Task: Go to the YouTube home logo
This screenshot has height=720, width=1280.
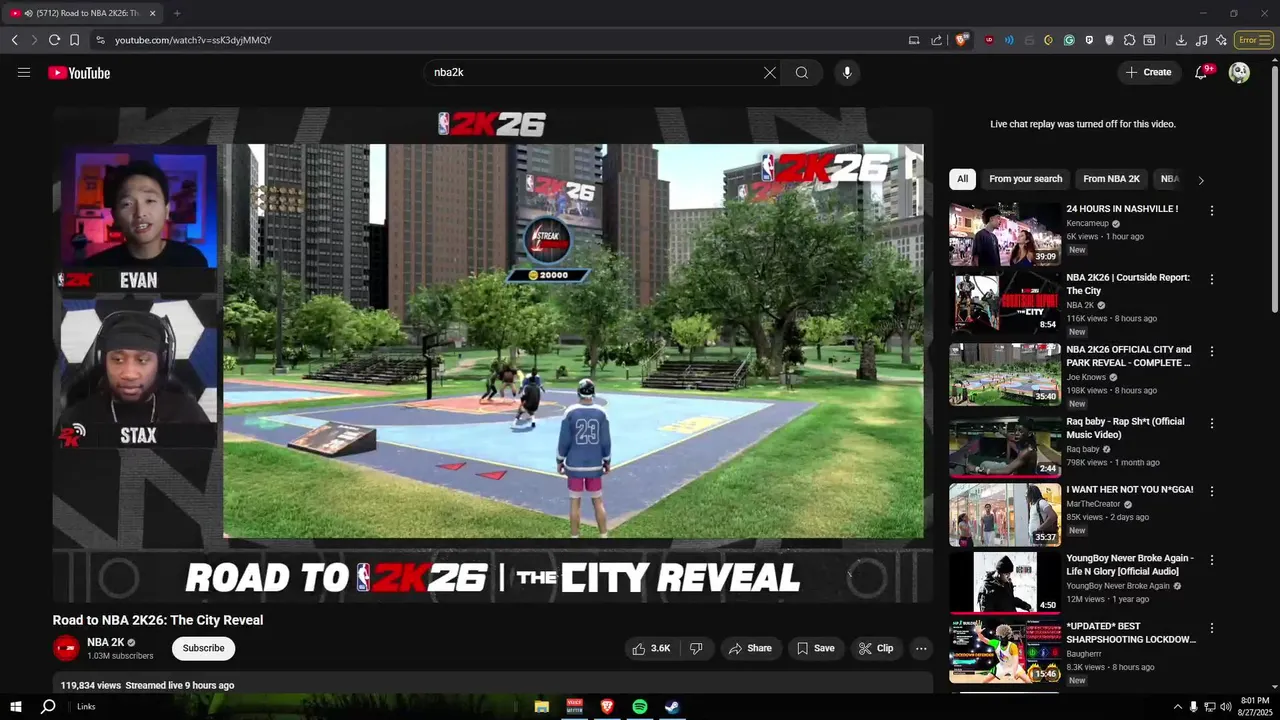Action: pyautogui.click(x=79, y=73)
